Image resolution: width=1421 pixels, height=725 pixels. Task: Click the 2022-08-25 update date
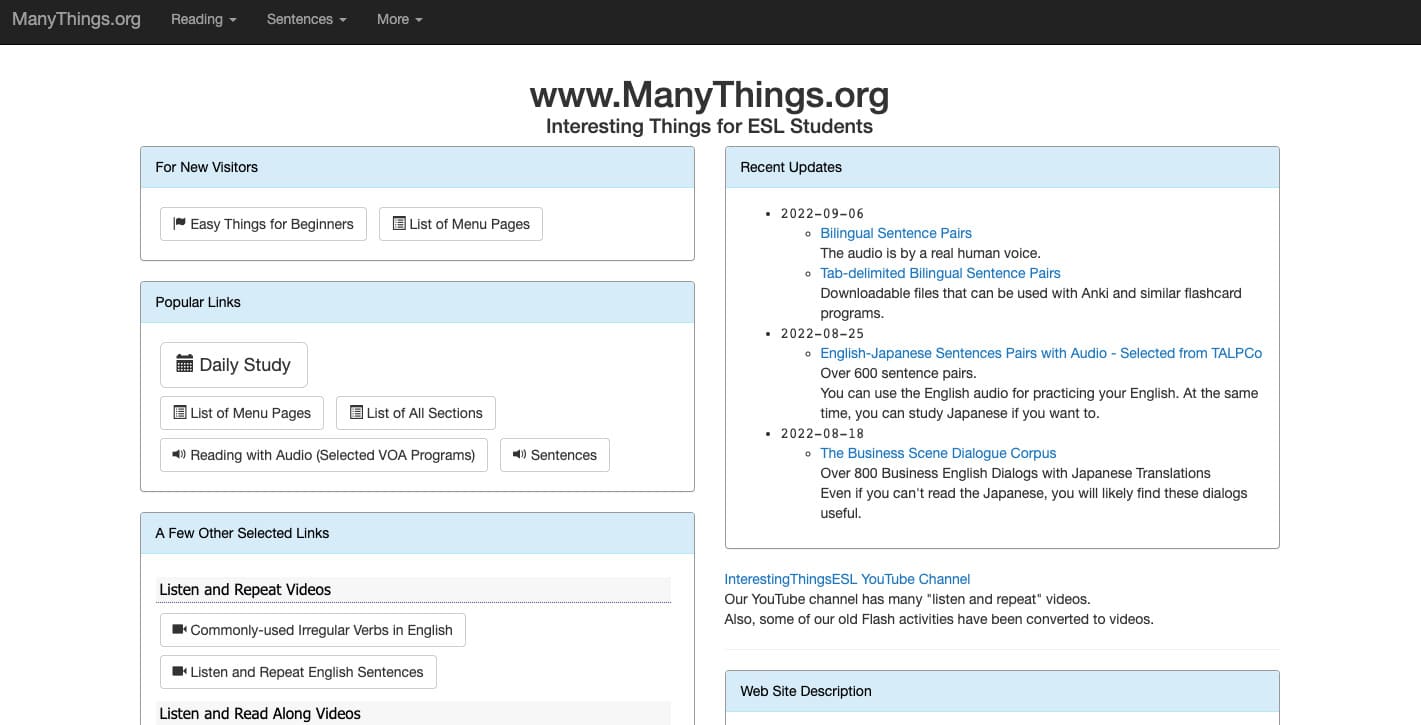[822, 333]
